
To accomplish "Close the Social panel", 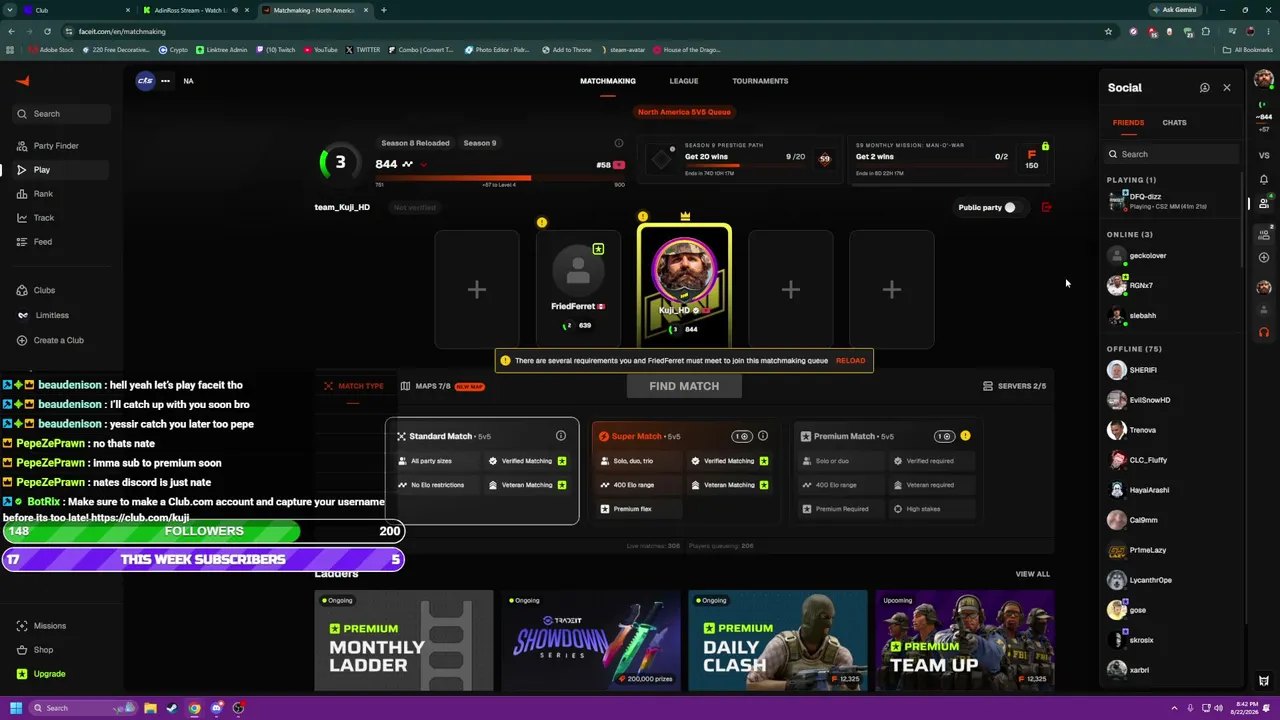I will [1227, 88].
